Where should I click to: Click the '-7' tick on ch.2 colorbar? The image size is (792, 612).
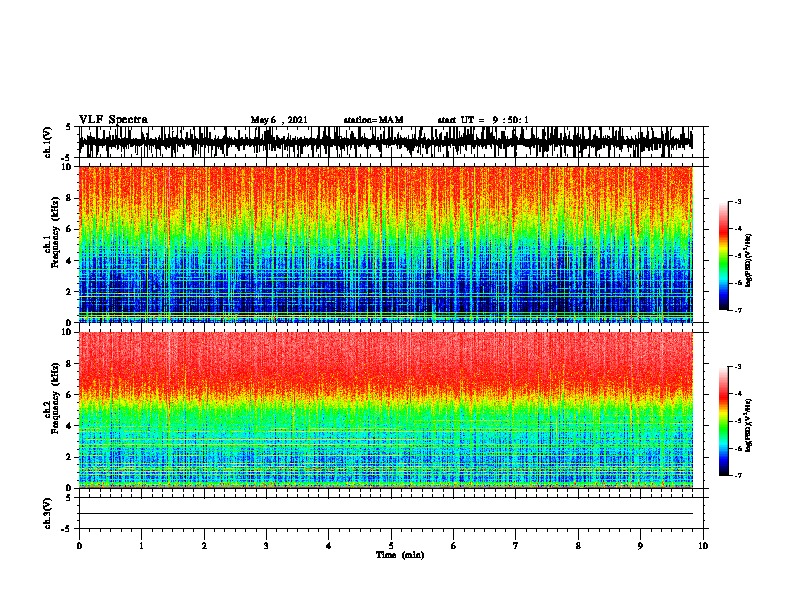(738, 475)
